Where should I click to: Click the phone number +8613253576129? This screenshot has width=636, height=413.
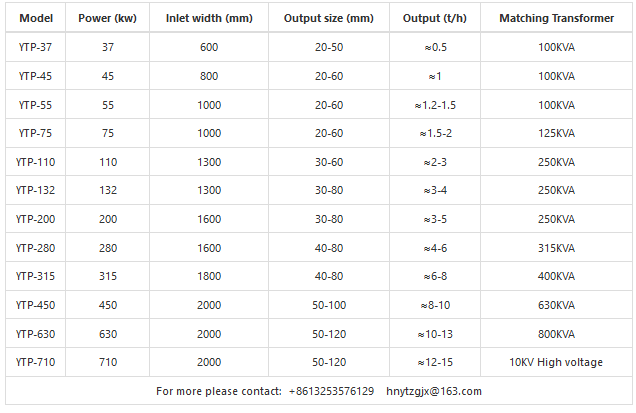point(331,391)
